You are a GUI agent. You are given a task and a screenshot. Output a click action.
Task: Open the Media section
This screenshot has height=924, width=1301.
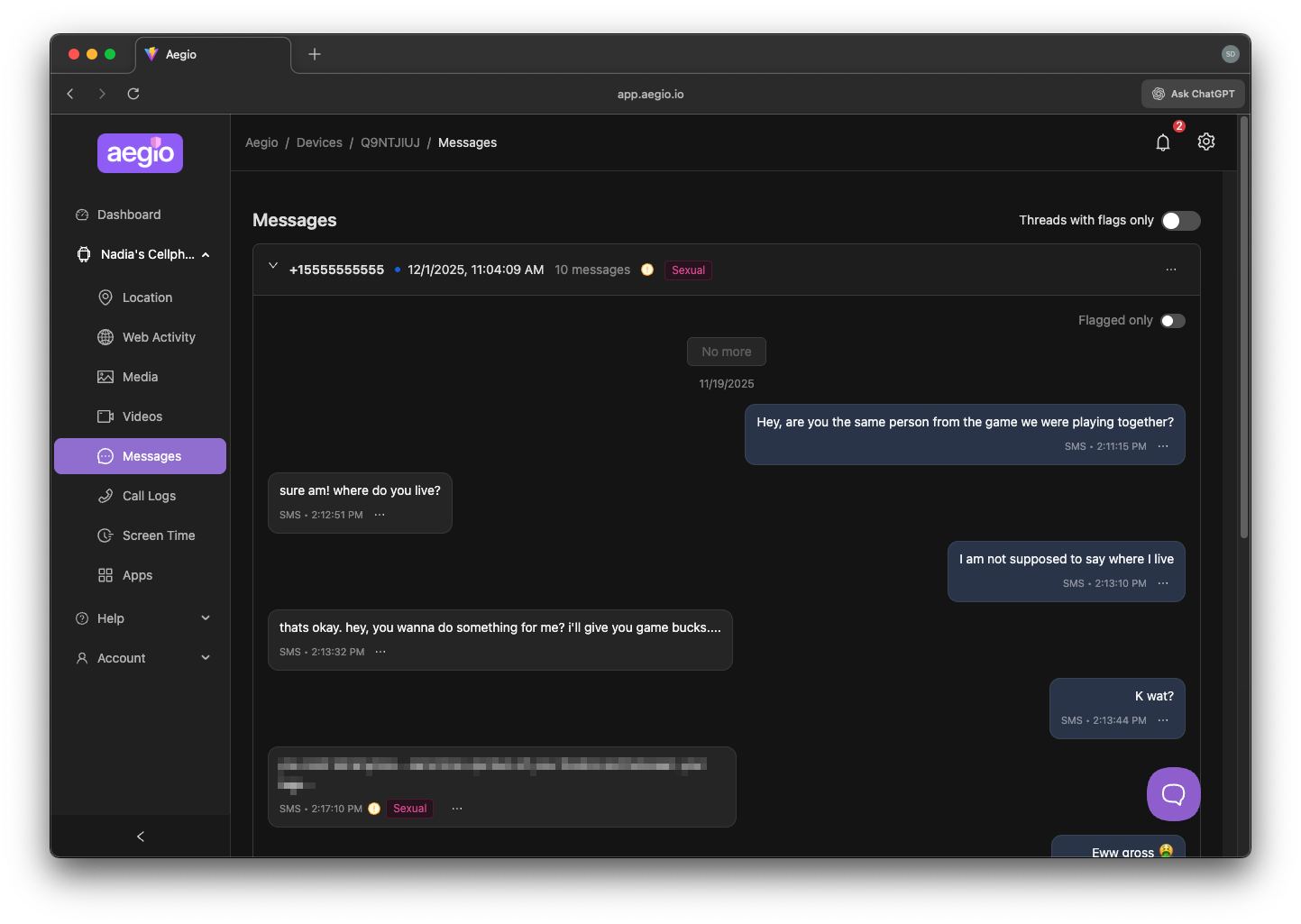point(141,376)
